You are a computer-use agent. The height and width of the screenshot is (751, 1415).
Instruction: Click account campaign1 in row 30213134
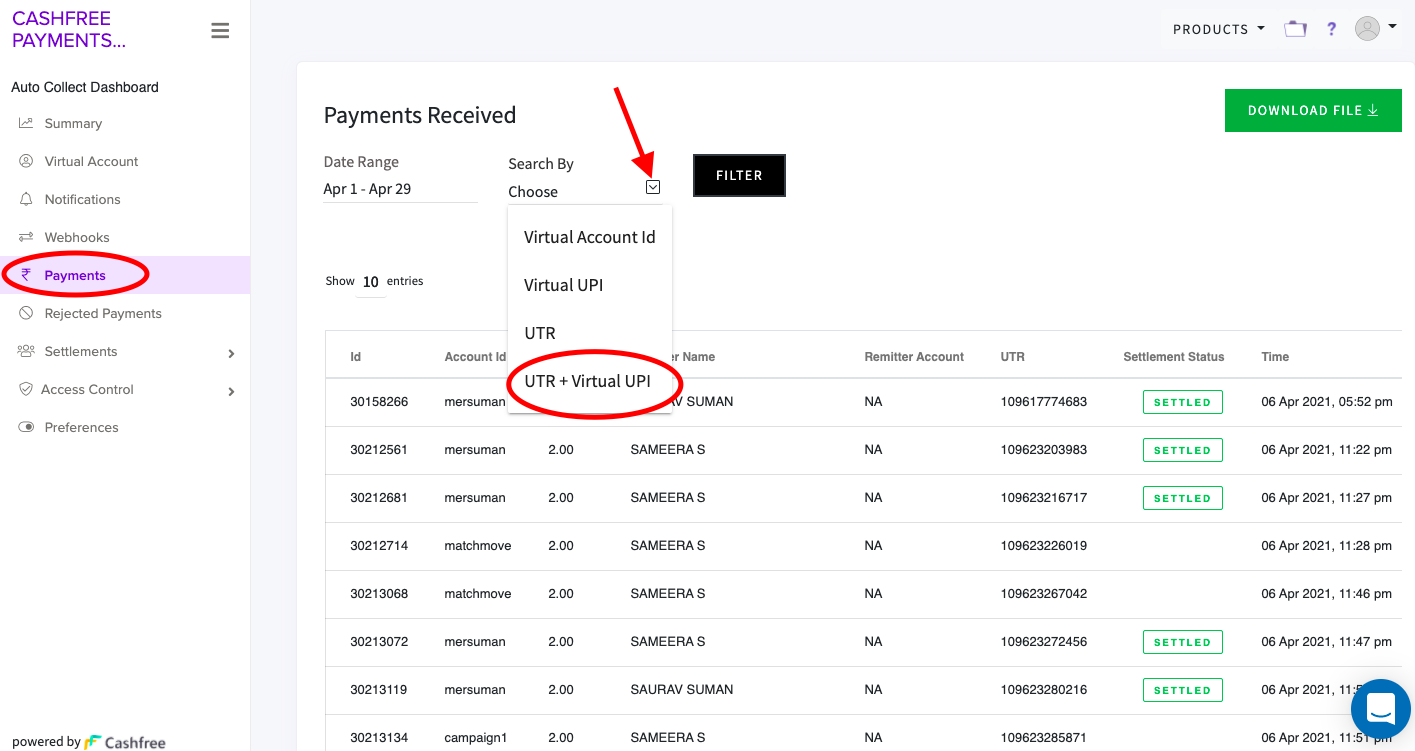point(476,738)
